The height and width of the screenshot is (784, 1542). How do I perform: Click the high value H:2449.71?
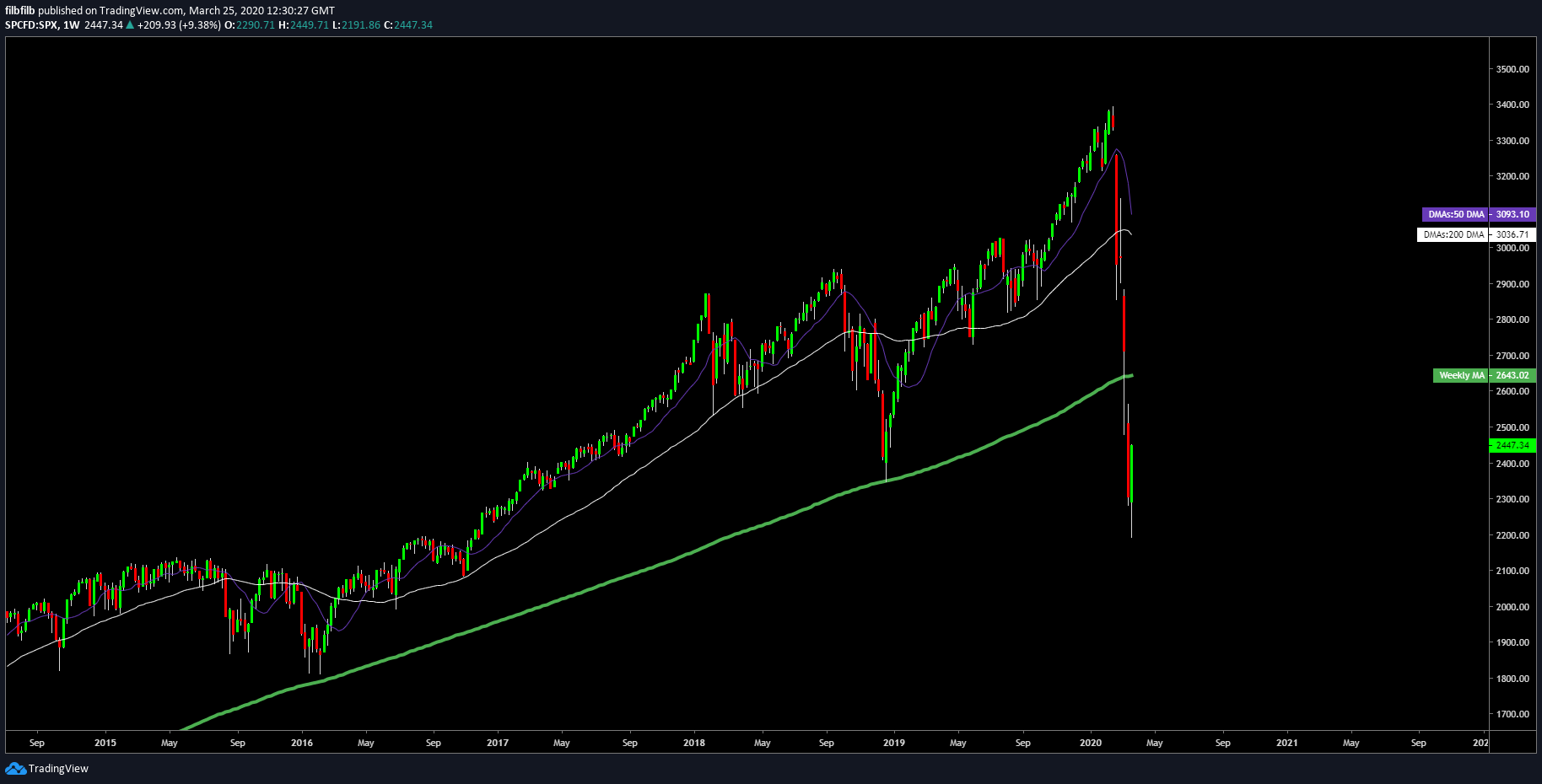click(304, 24)
